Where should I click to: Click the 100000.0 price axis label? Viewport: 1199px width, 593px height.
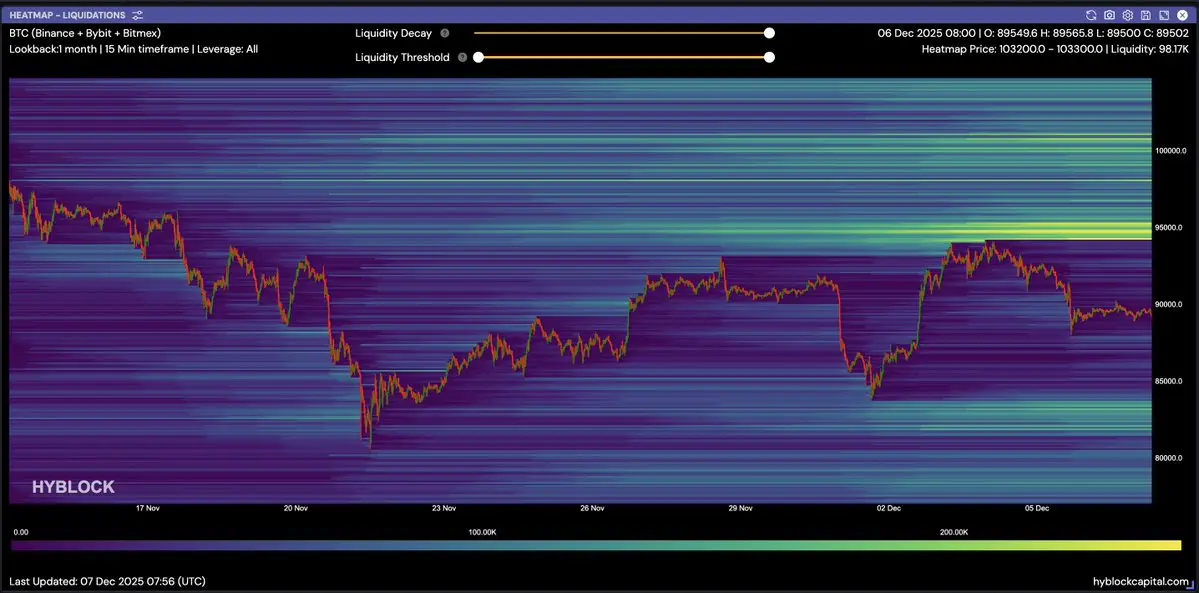point(1171,151)
